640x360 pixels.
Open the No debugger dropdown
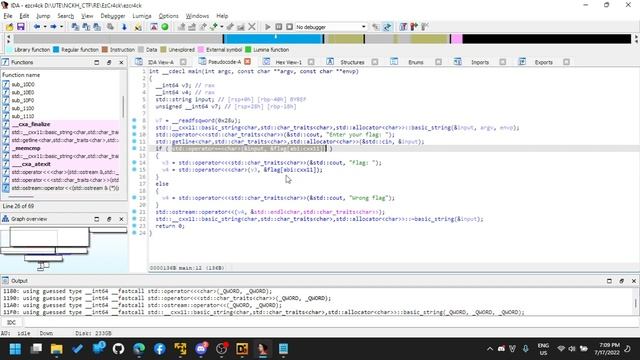tap(331, 27)
